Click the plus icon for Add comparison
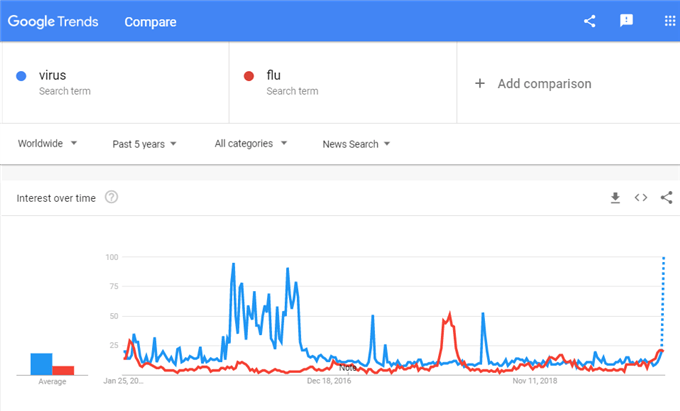 pyautogui.click(x=480, y=83)
